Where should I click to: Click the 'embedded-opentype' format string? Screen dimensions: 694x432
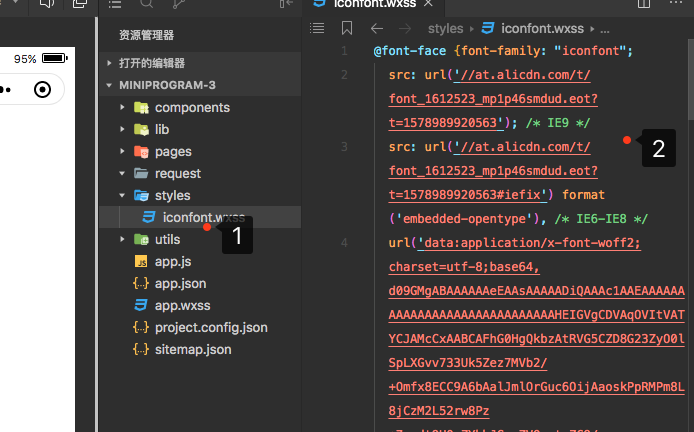[x=464, y=219]
